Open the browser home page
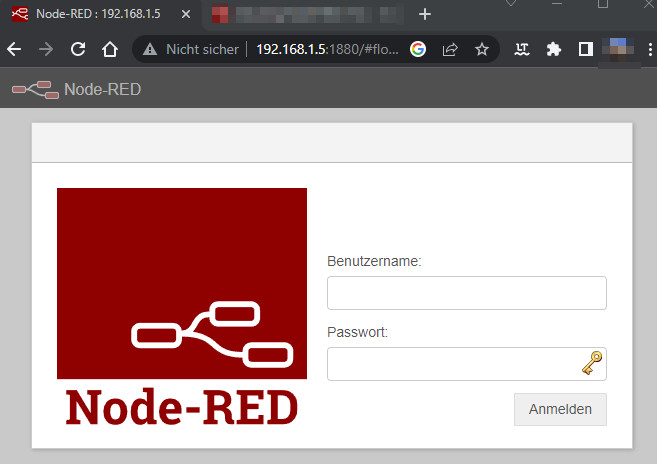 point(110,49)
